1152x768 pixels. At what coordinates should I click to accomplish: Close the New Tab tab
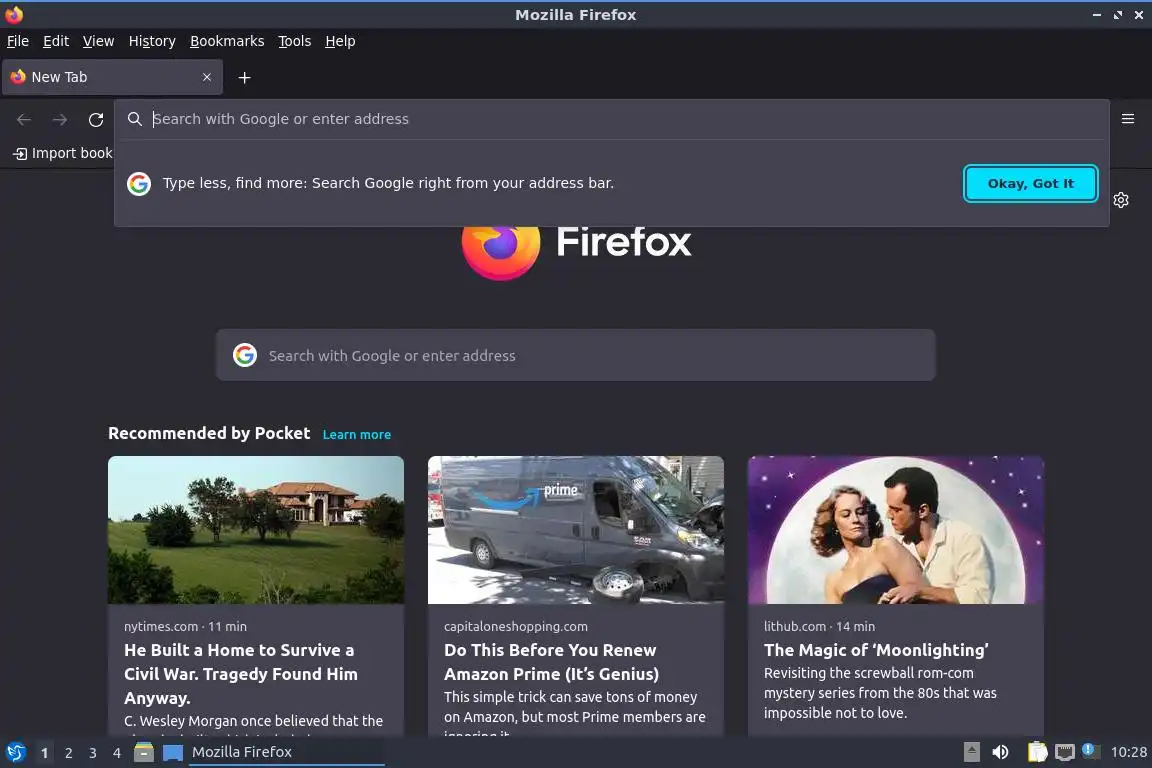(x=206, y=77)
